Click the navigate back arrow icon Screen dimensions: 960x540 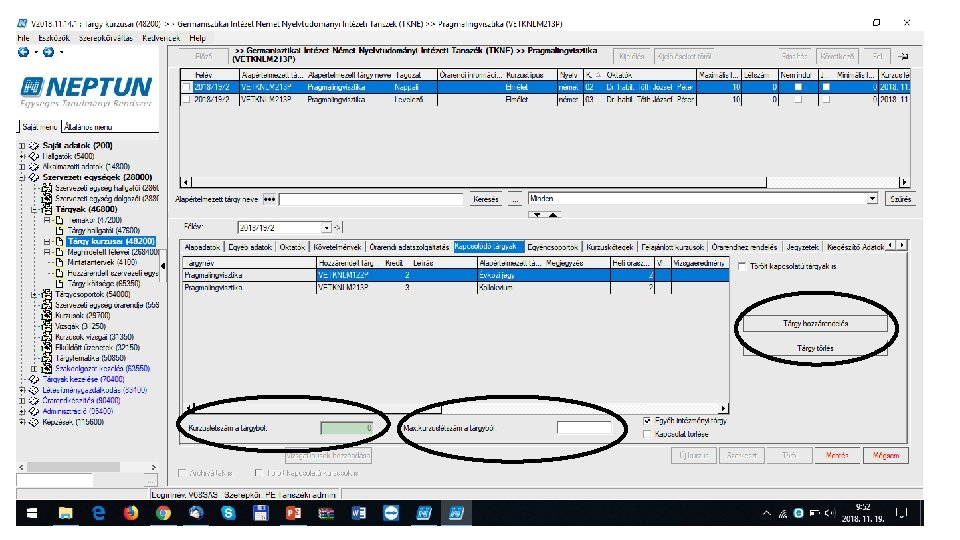click(23, 52)
